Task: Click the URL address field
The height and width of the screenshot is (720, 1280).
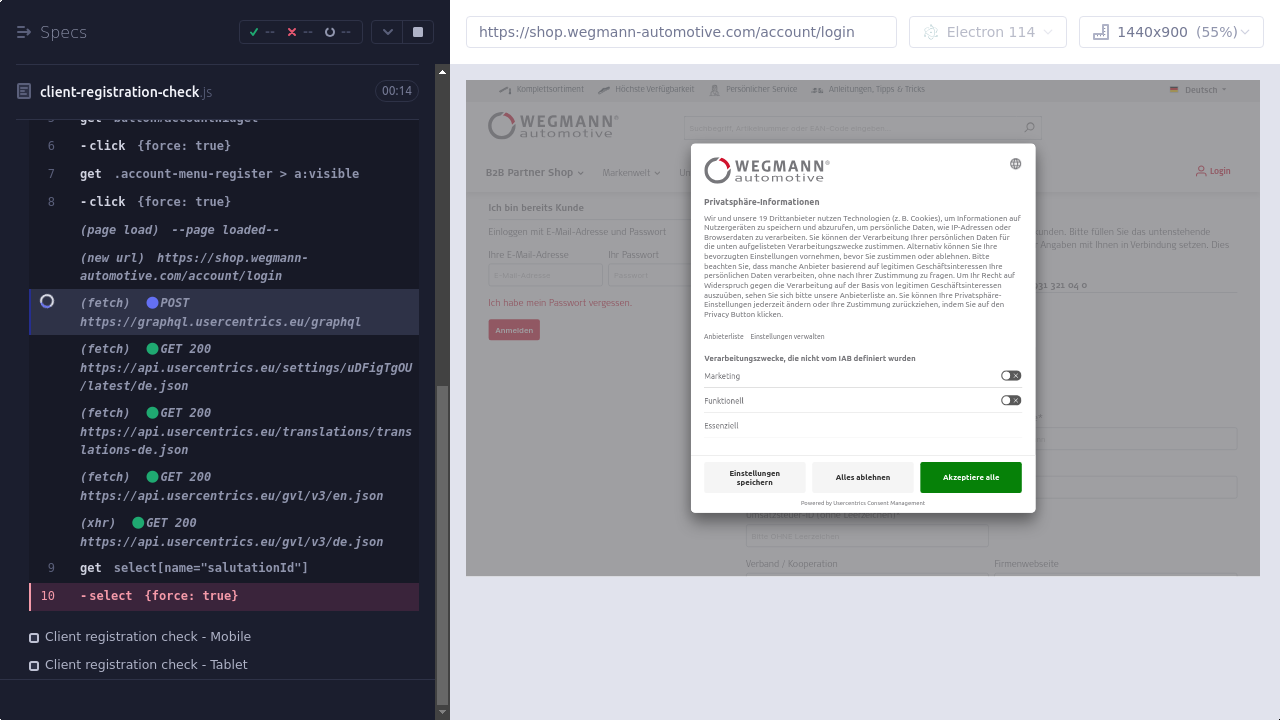Action: (x=680, y=32)
